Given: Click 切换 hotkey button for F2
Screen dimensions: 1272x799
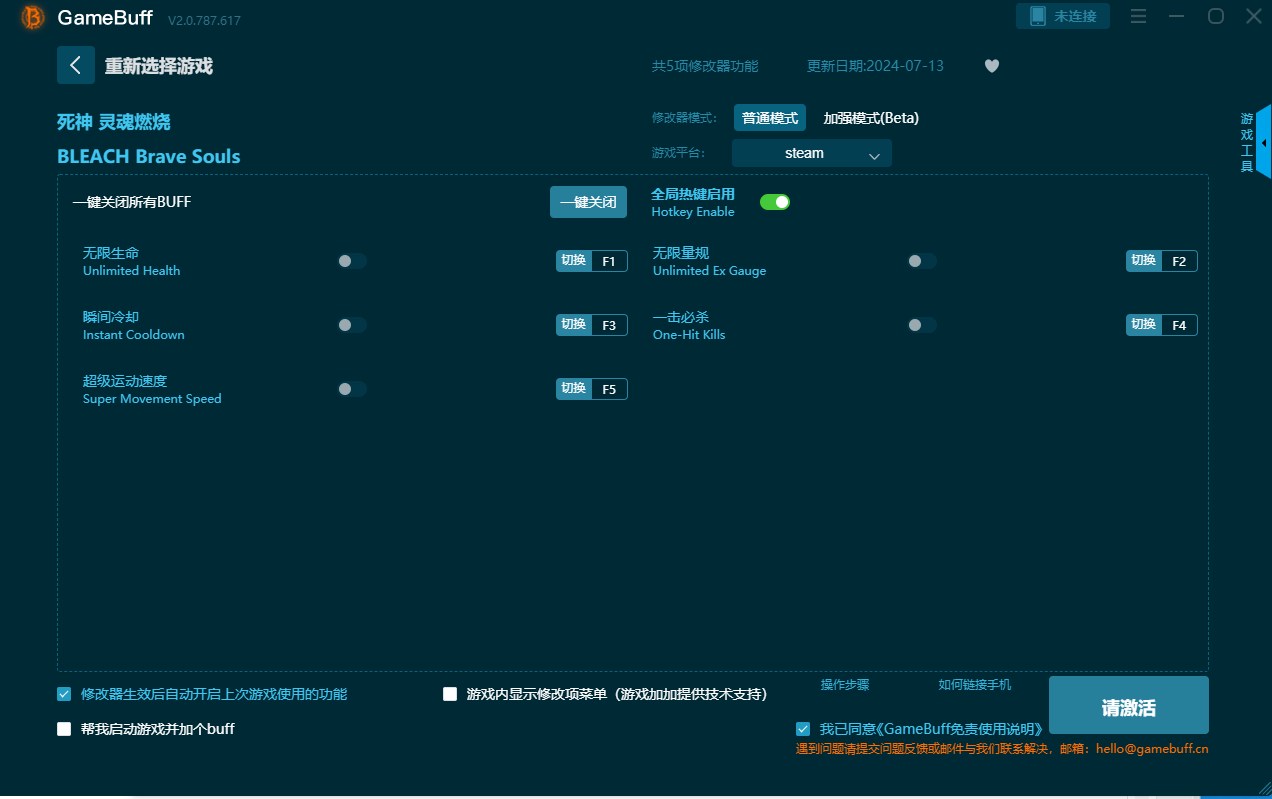Looking at the screenshot, I should tap(1144, 261).
